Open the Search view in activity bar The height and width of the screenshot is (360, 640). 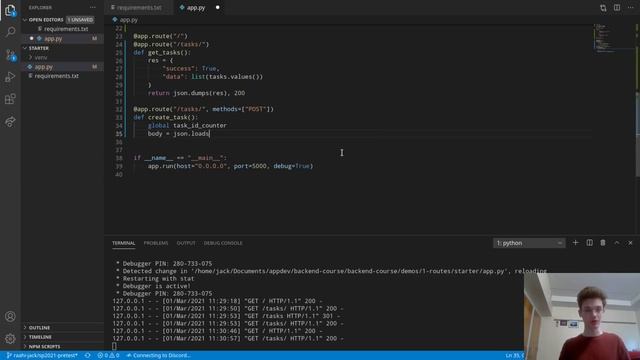click(10, 32)
